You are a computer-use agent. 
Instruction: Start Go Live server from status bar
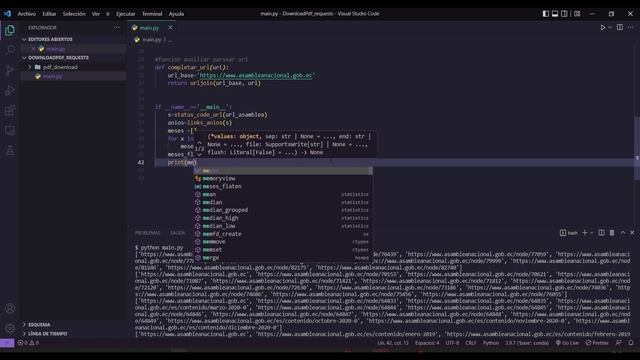567,343
